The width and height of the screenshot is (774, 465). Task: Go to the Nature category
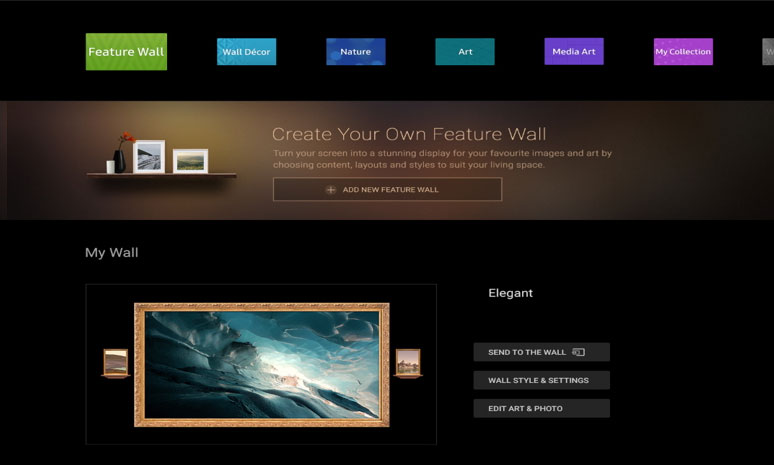pyautogui.click(x=355, y=52)
